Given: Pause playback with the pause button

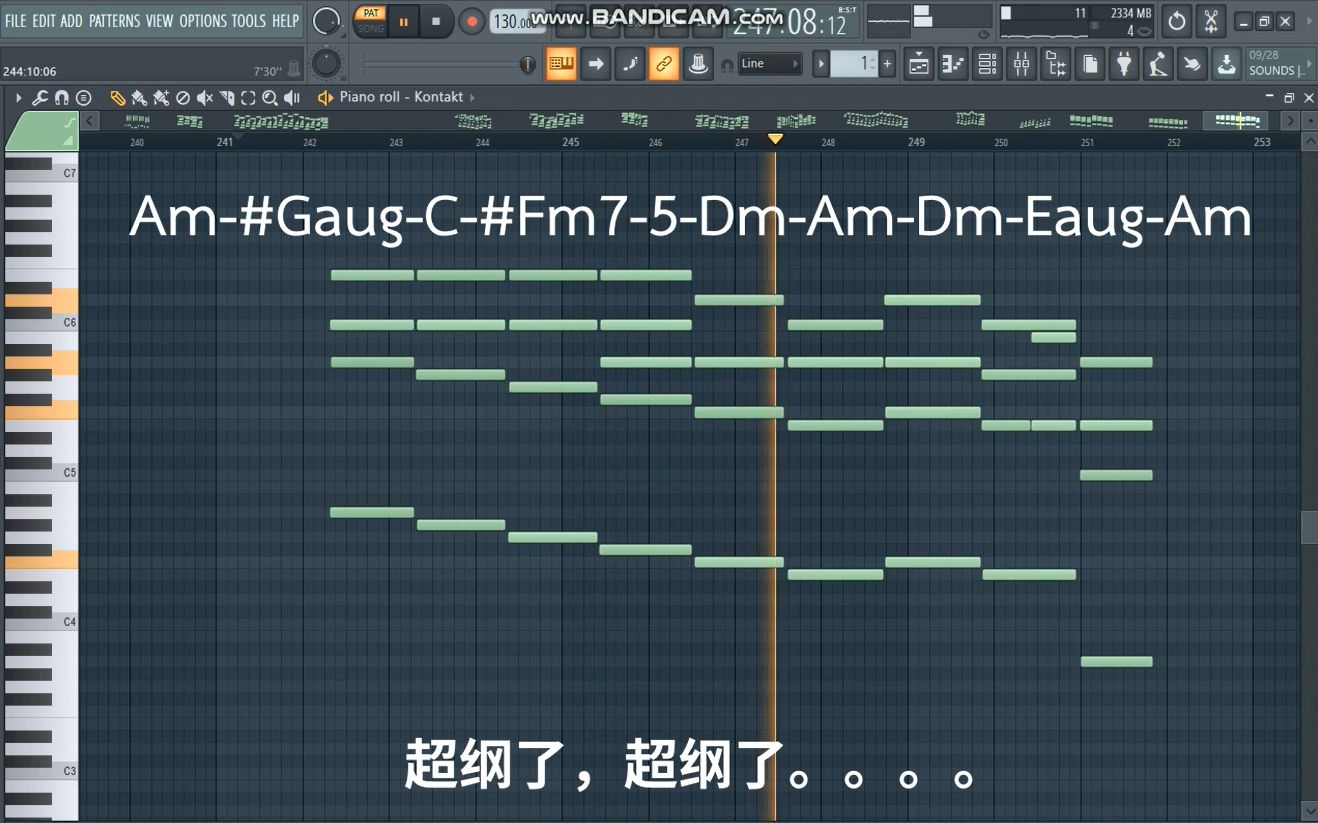Looking at the screenshot, I should (404, 20).
